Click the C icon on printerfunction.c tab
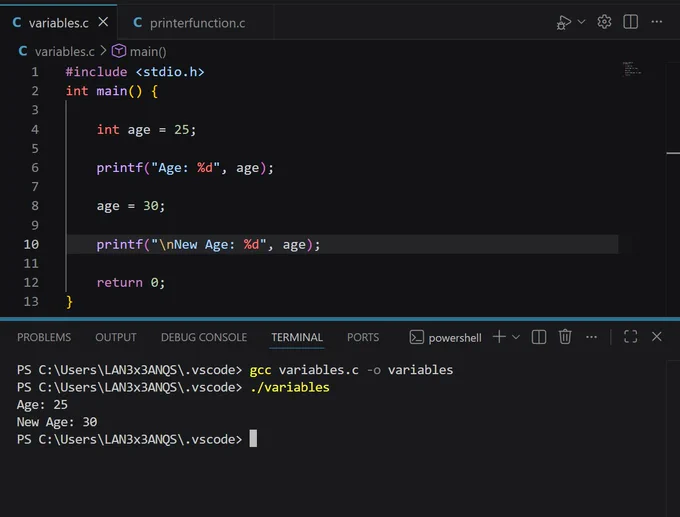 coord(138,22)
